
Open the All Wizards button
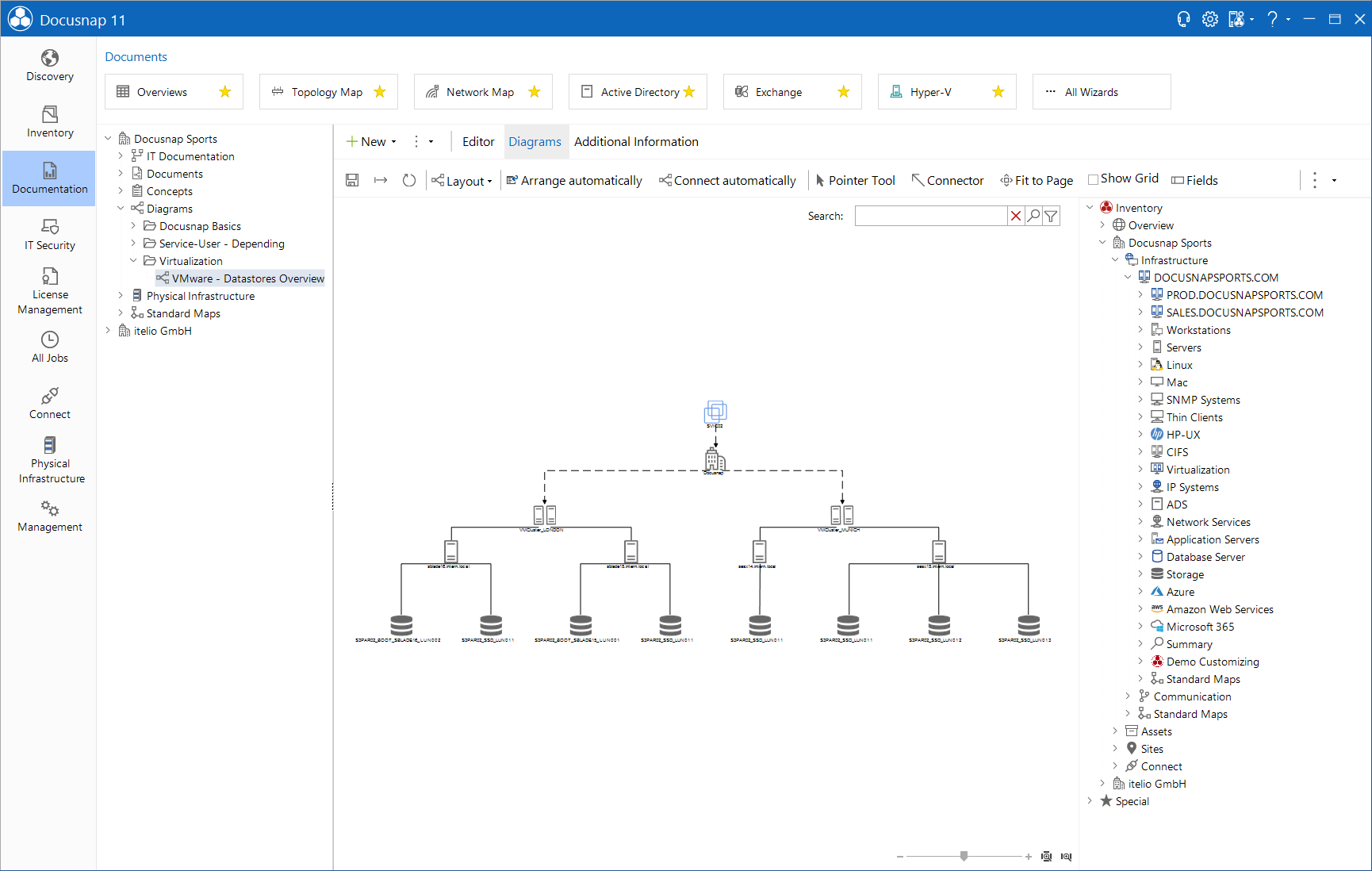tap(1102, 92)
